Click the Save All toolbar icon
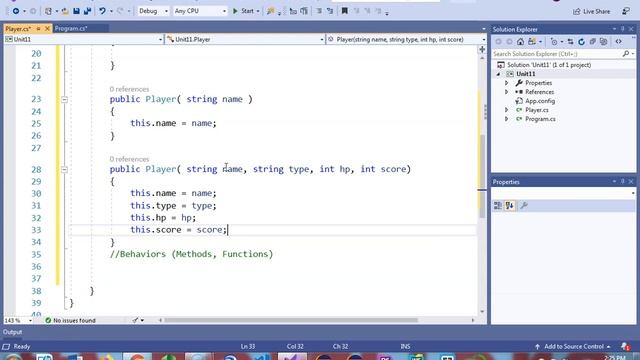640x360 pixels. coord(87,11)
